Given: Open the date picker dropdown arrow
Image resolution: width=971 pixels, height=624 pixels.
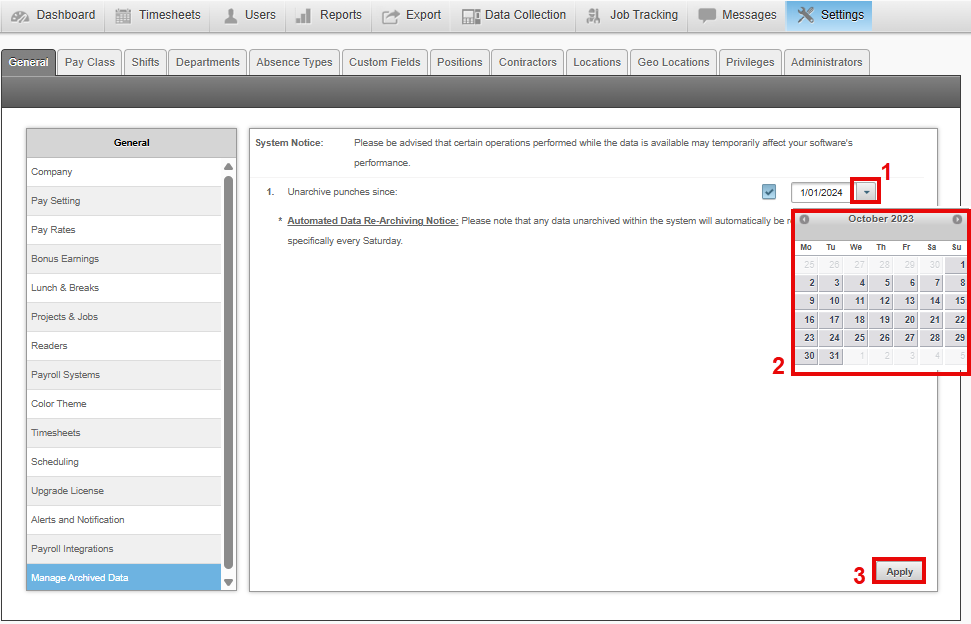Looking at the screenshot, I should click(x=867, y=192).
